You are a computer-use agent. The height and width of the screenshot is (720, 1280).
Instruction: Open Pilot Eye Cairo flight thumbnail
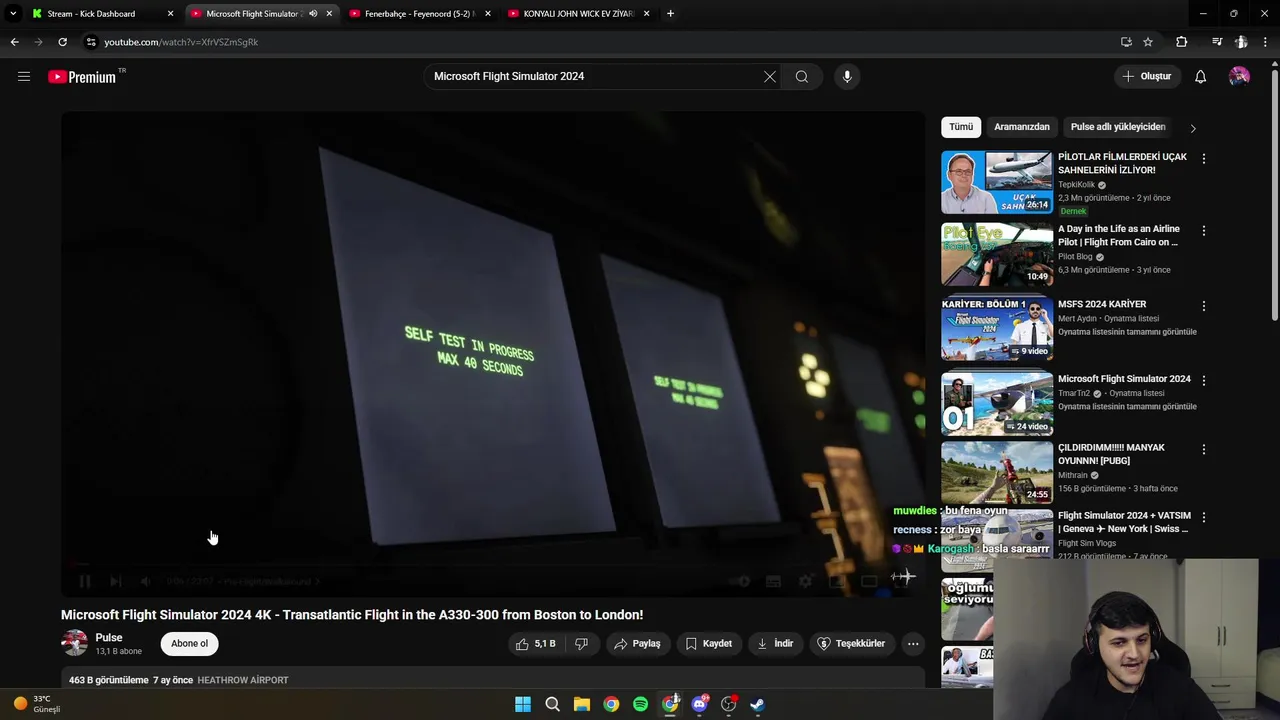(x=997, y=254)
